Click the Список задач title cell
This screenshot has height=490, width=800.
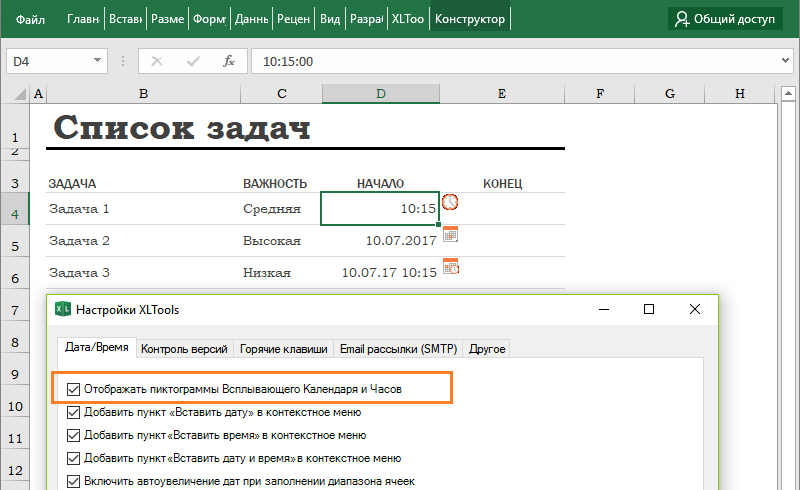[182, 128]
